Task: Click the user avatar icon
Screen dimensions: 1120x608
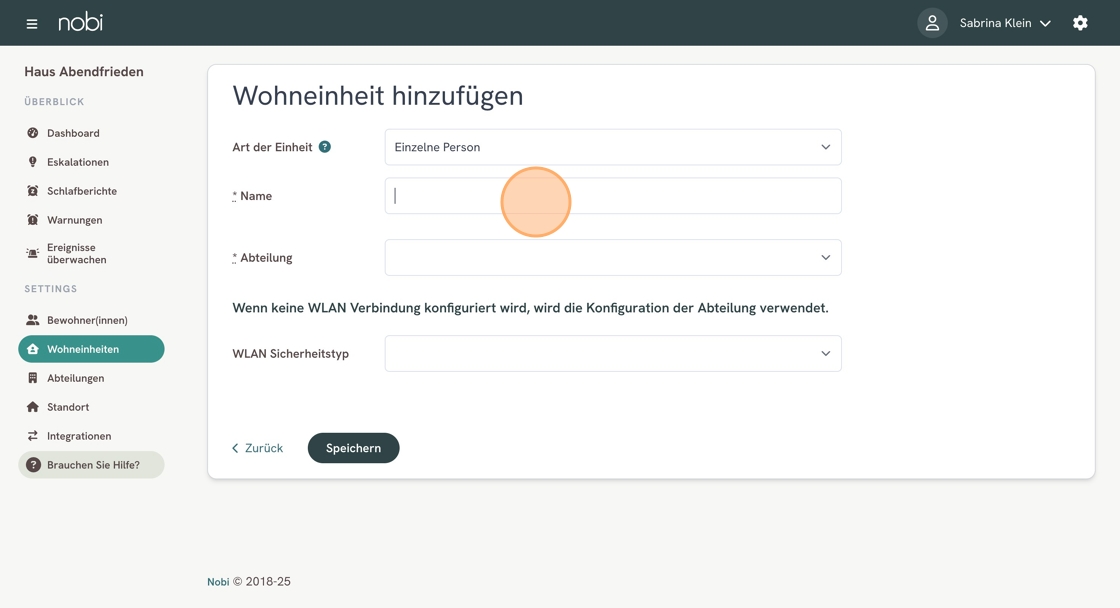Action: (x=932, y=23)
